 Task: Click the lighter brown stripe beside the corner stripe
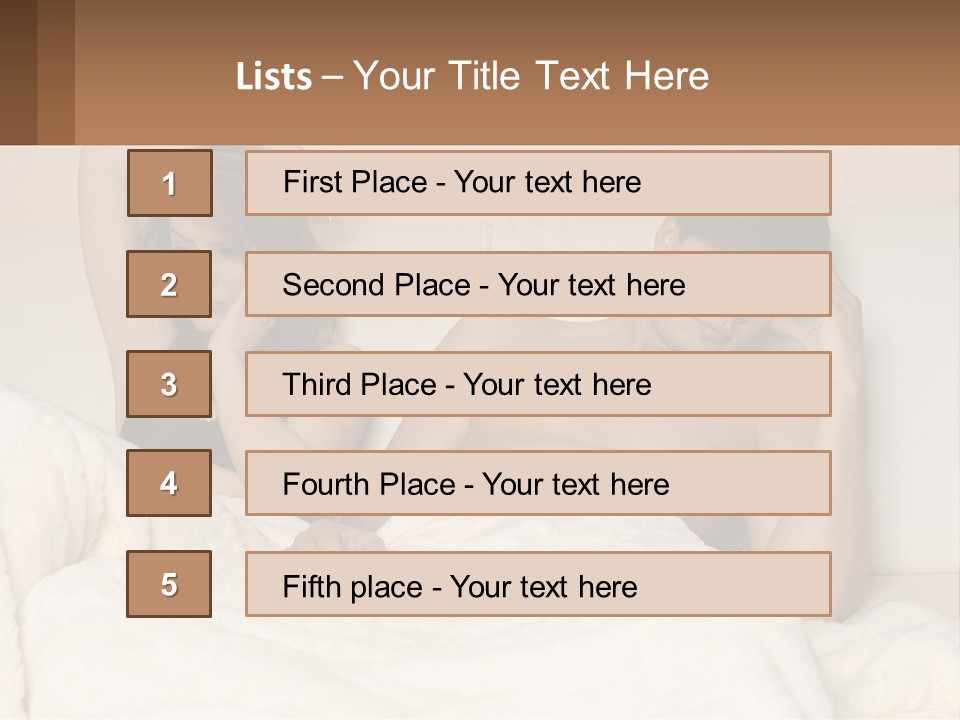(x=56, y=72)
